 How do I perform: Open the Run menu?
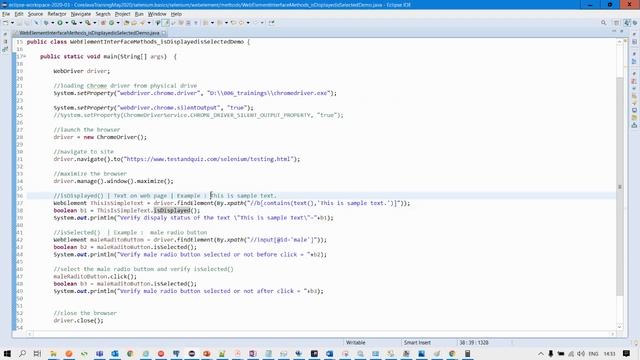point(139,14)
